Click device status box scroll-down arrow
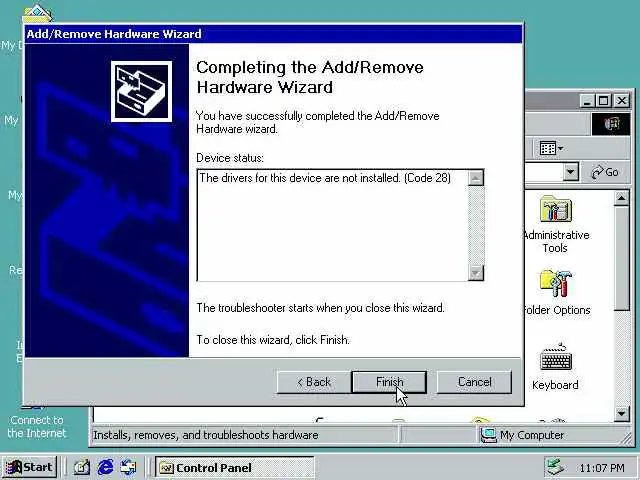The height and width of the screenshot is (480, 640). tap(476, 272)
